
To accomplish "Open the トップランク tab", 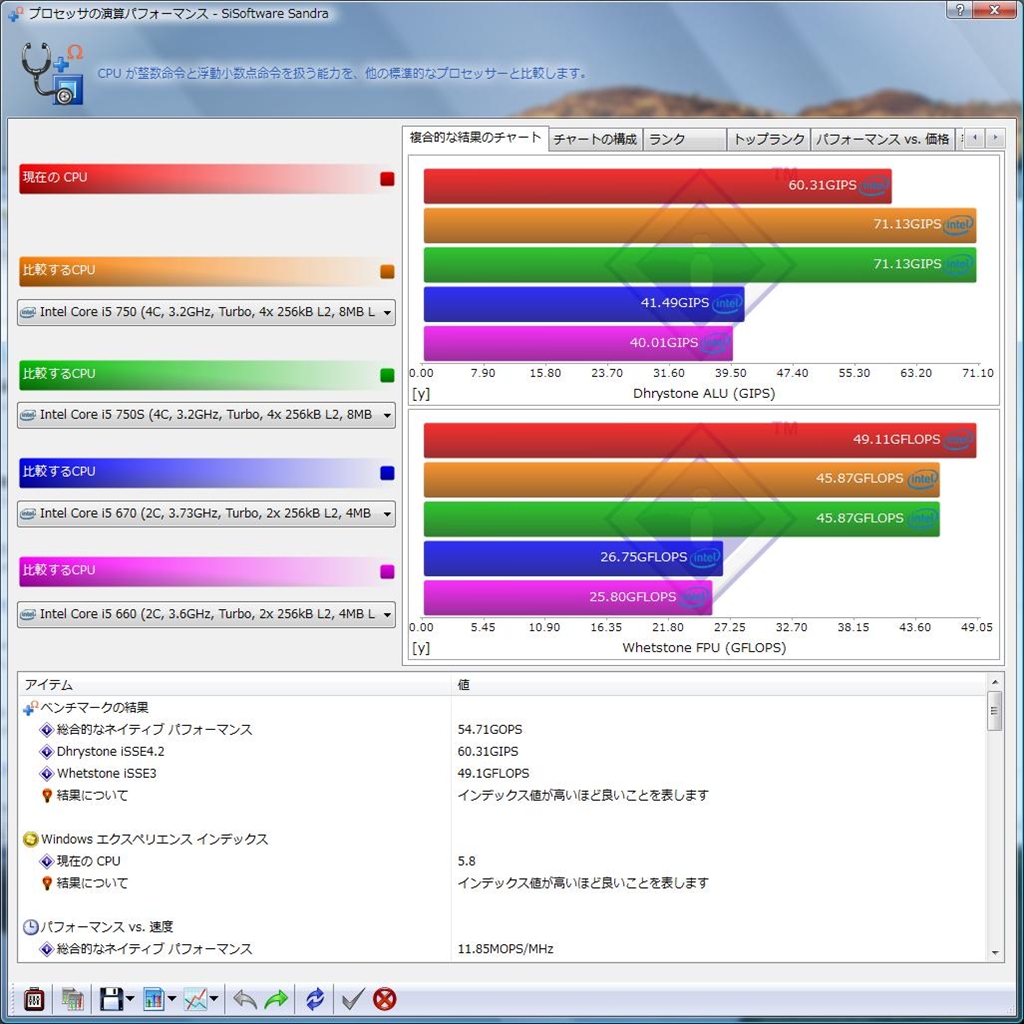I will click(769, 139).
